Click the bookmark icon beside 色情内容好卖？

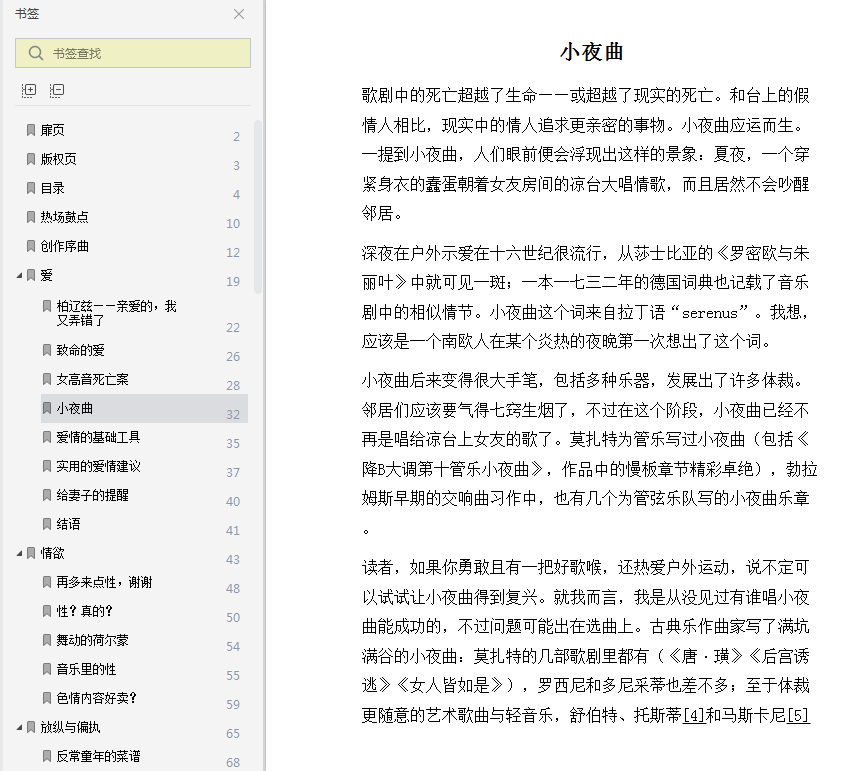[x=47, y=698]
